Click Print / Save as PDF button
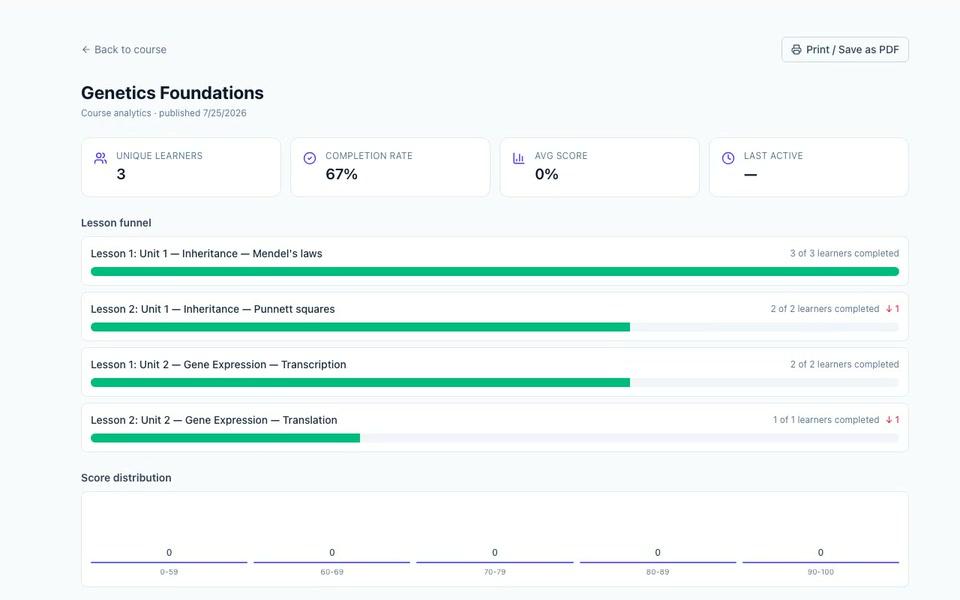 pos(845,50)
